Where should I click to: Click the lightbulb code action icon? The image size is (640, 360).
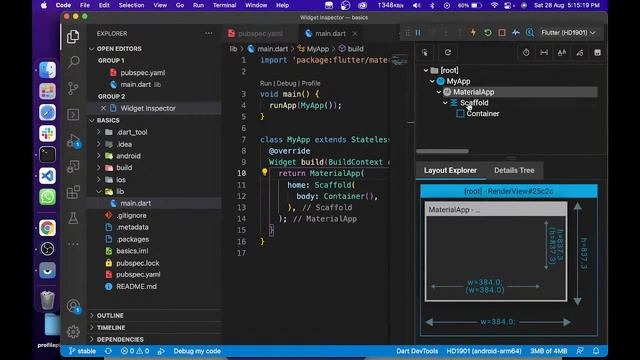pyautogui.click(x=264, y=173)
